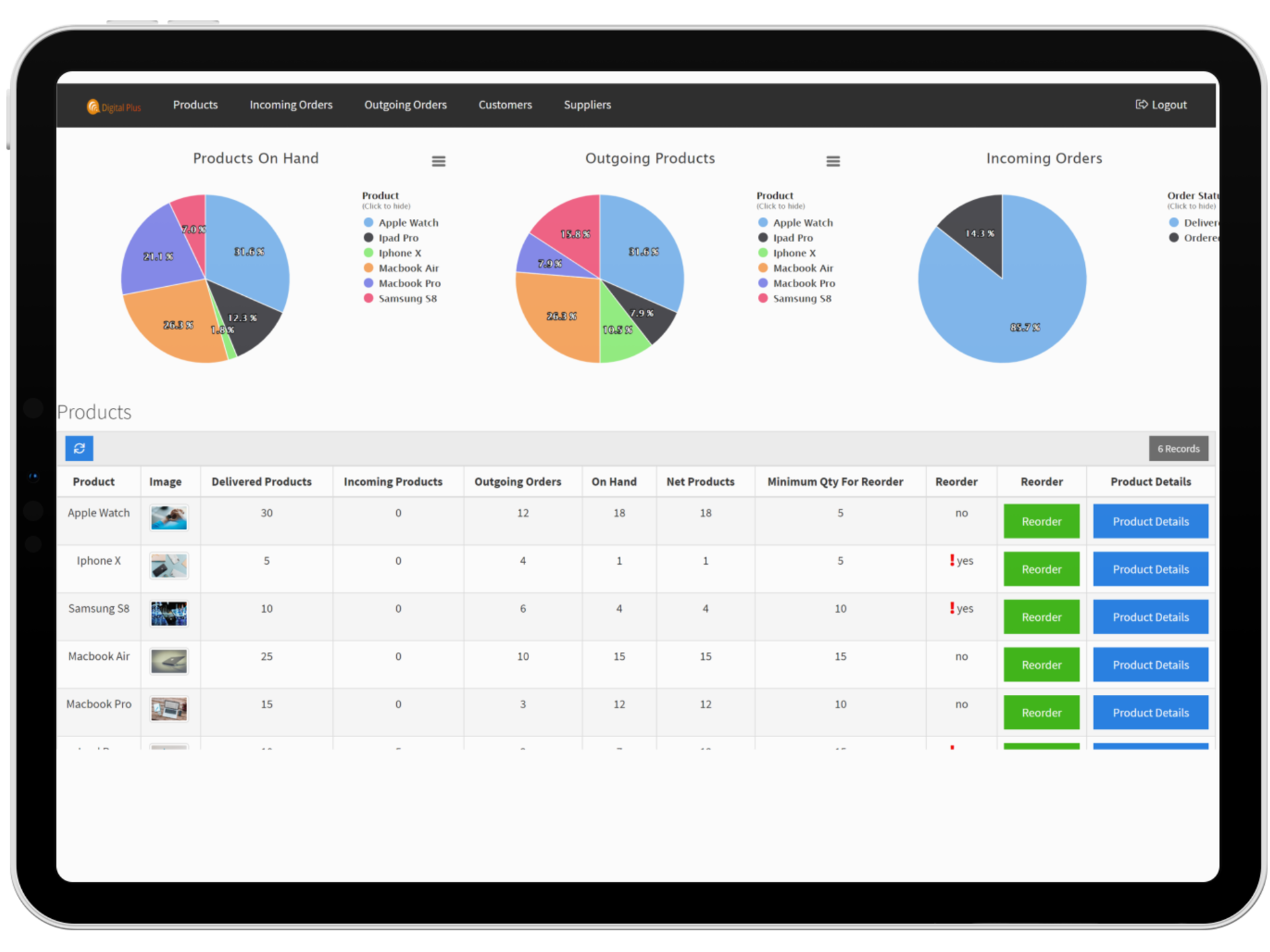Open Product Details for Macbook Air

point(1150,664)
